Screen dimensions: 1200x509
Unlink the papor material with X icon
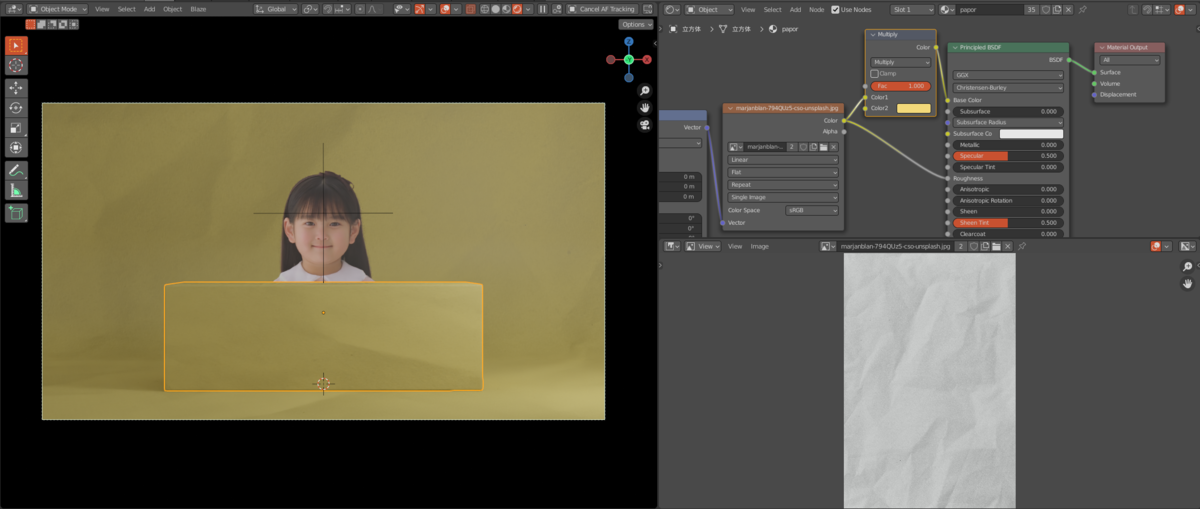pyautogui.click(x=1069, y=9)
